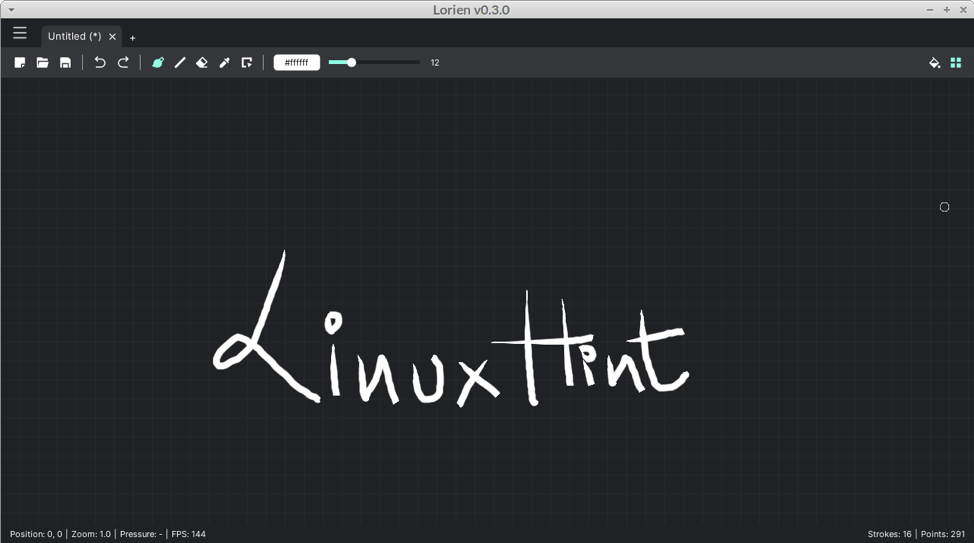Click the brush size slider handle

point(352,63)
